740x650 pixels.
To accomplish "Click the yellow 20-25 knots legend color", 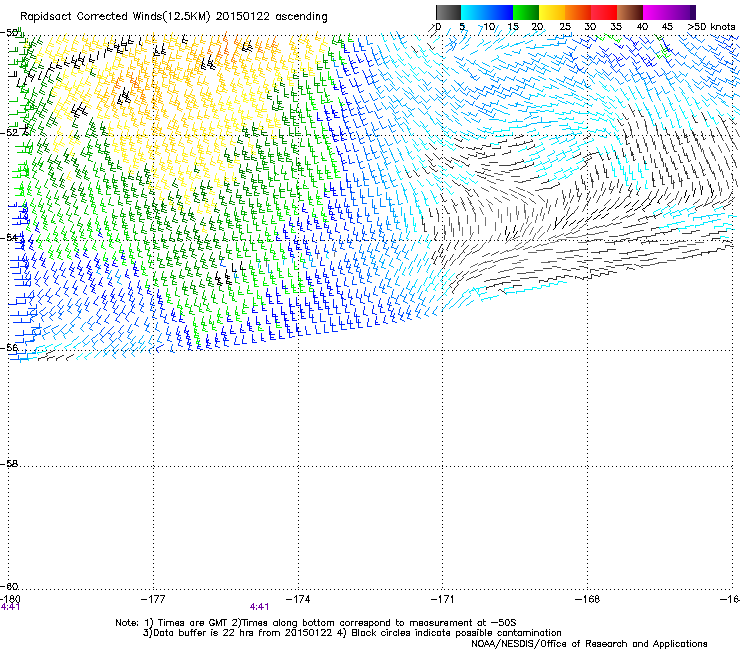I will pos(552,12).
